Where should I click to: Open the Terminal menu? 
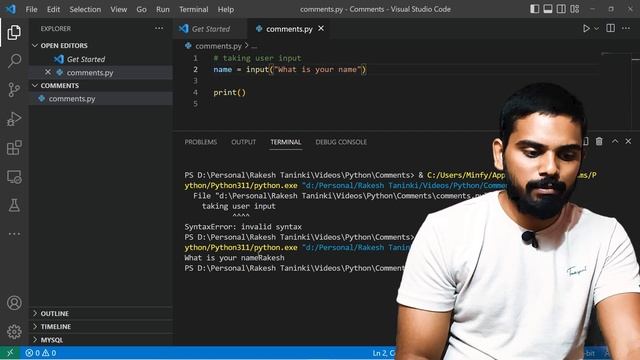[x=193, y=9]
